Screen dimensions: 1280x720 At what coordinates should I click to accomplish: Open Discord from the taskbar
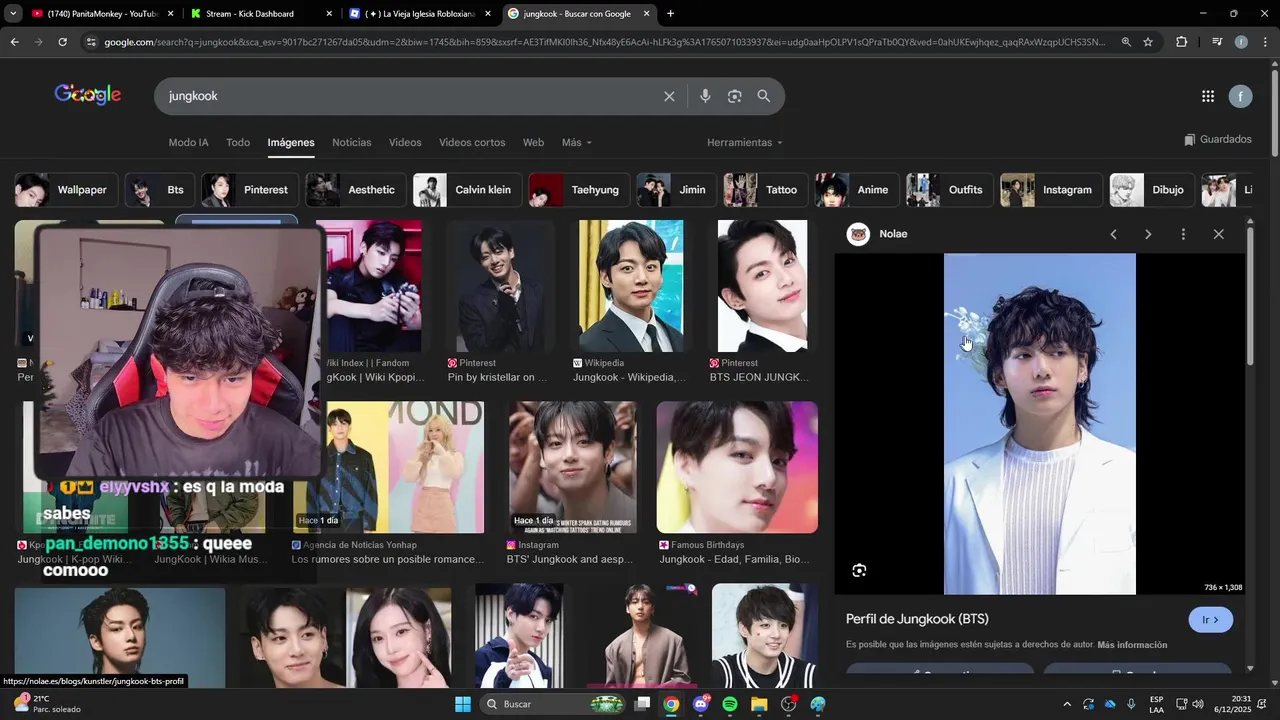[701, 704]
